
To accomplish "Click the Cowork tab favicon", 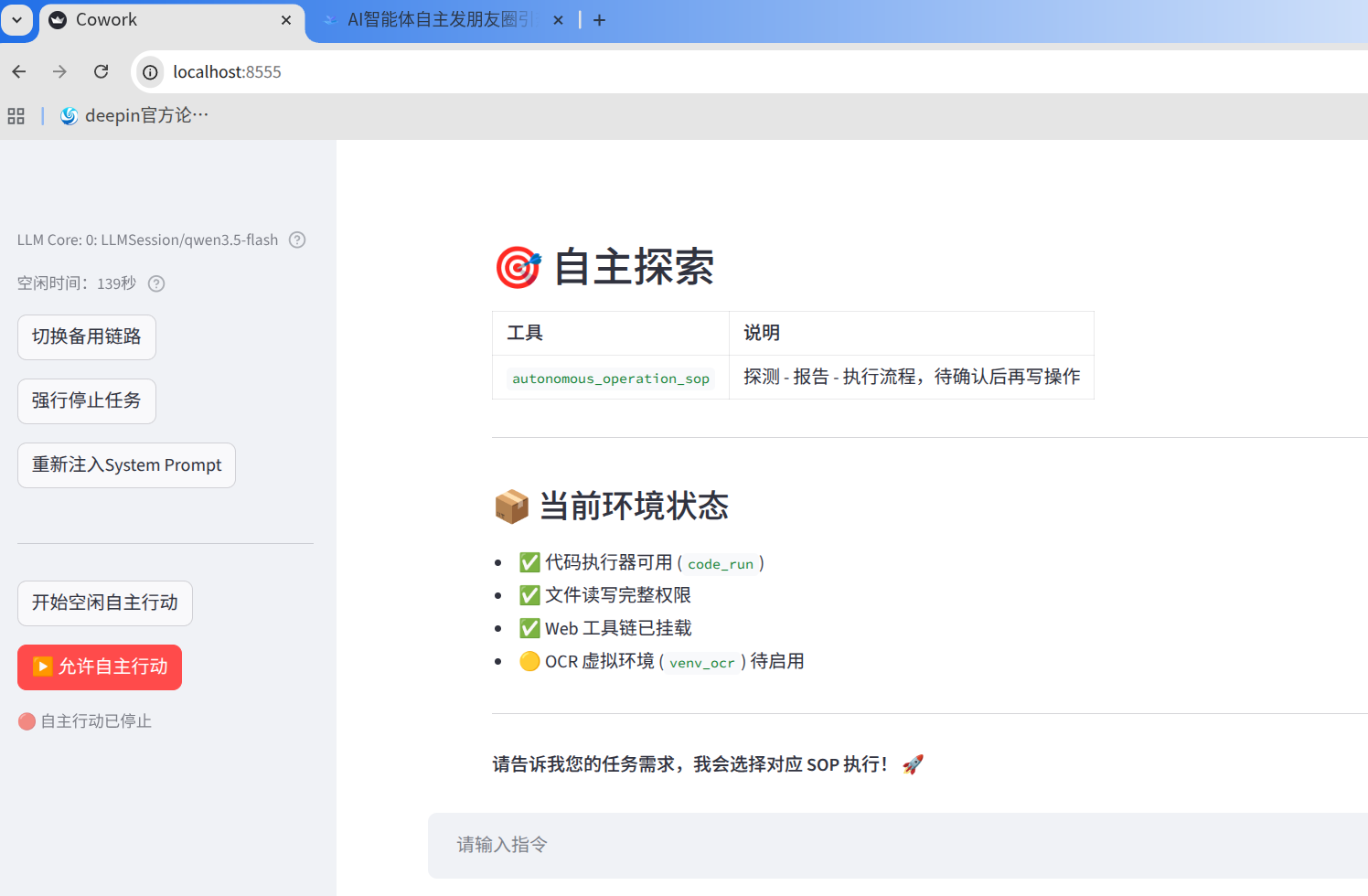I will pos(59,19).
